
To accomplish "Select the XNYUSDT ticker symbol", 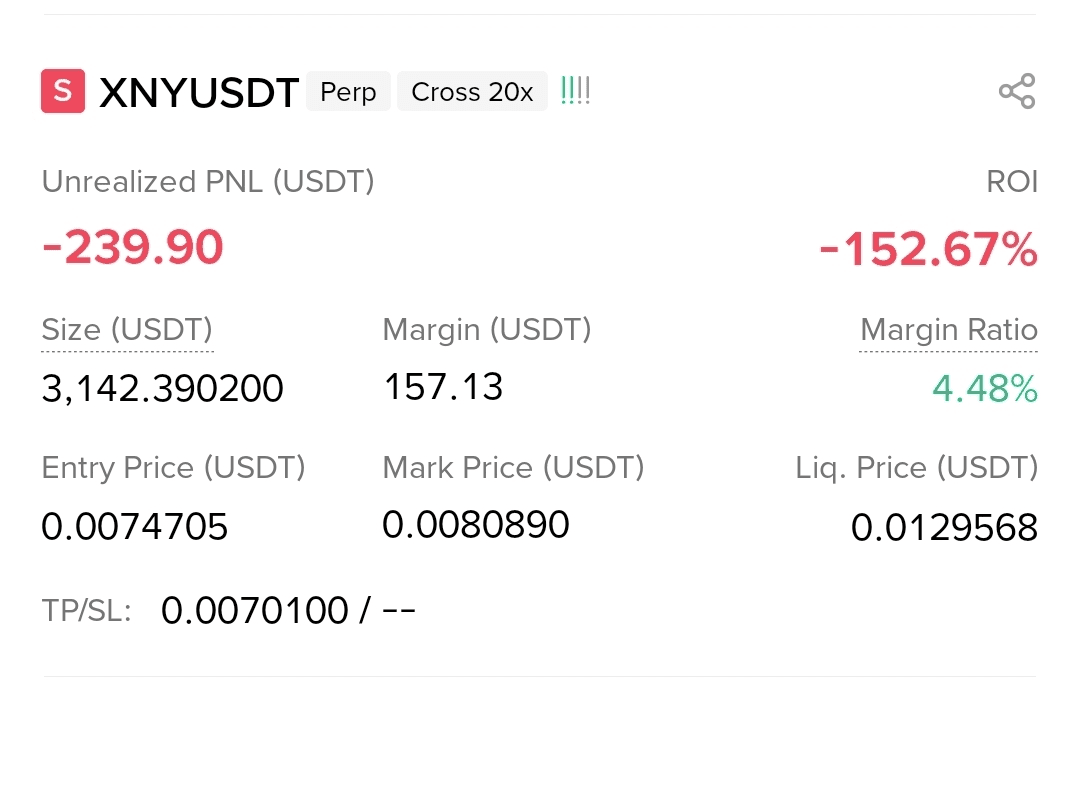I will click(x=198, y=91).
